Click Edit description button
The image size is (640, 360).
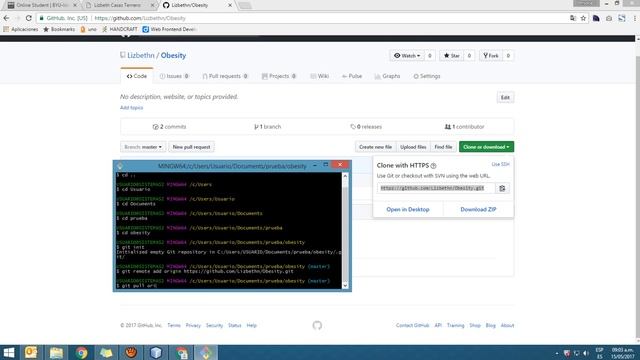pos(505,98)
